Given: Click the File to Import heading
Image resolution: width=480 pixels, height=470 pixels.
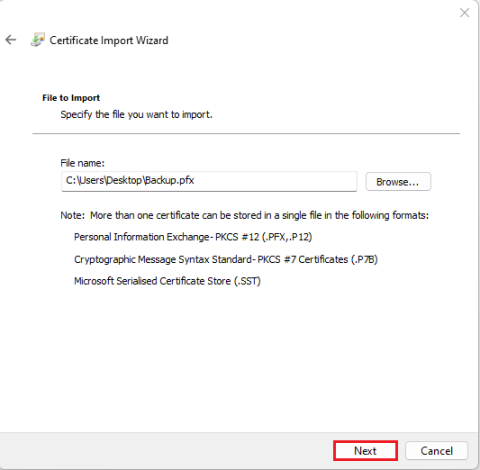Looking at the screenshot, I should 71,98.
